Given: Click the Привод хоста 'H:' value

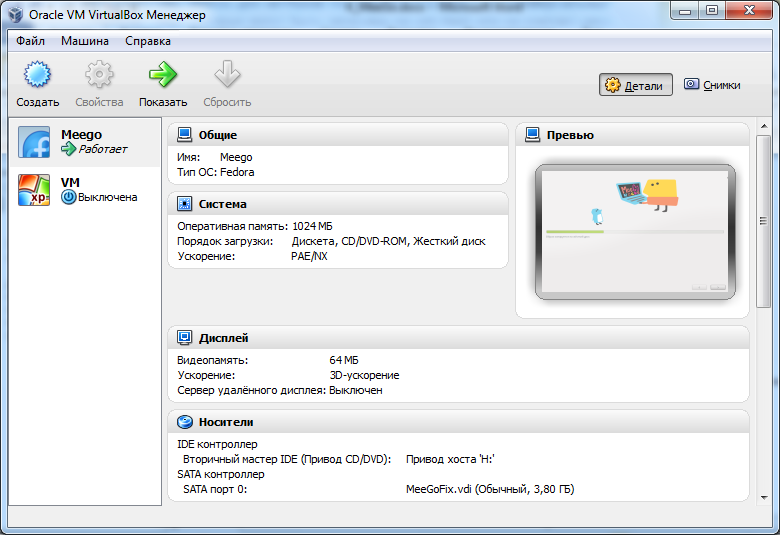Looking at the screenshot, I should [x=450, y=459].
